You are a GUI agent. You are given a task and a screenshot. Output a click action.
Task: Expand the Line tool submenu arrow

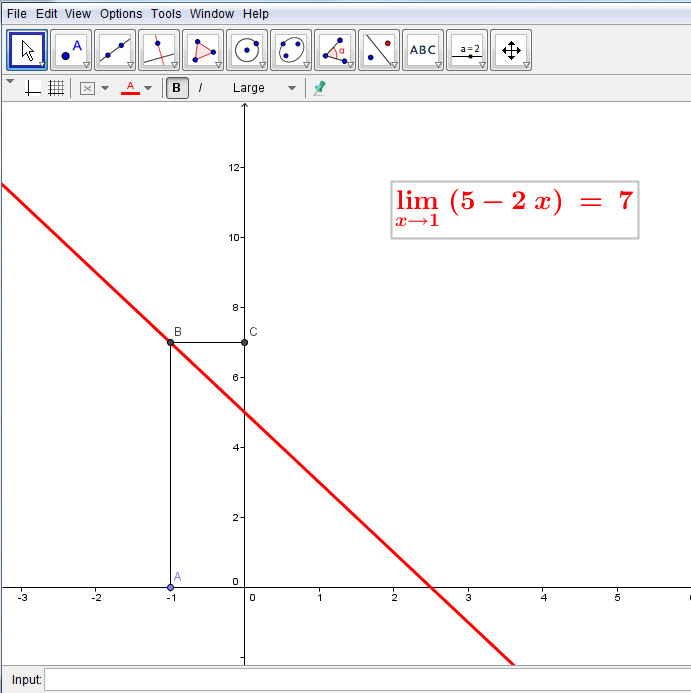pos(130,65)
